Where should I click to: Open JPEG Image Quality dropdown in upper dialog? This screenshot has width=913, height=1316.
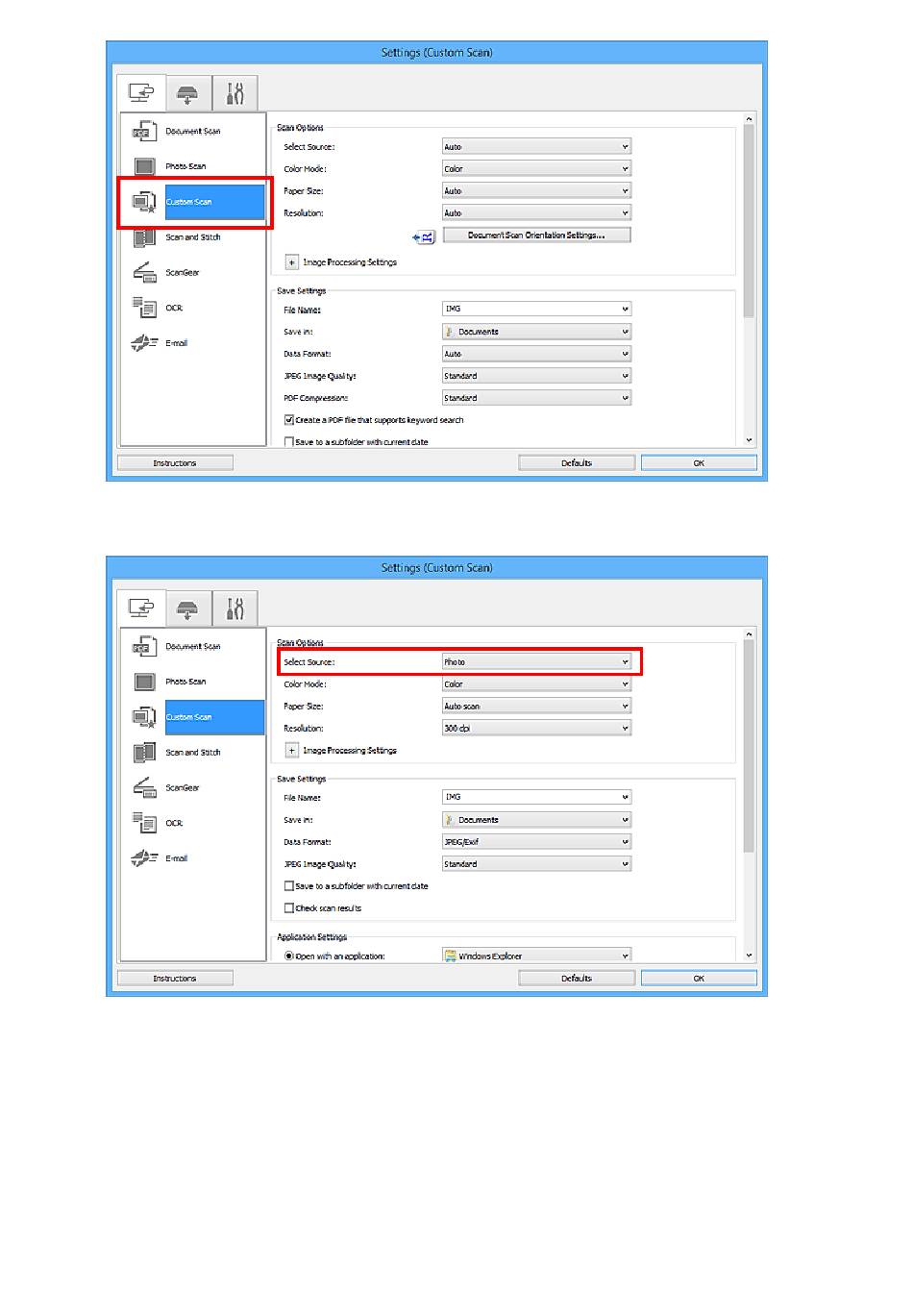[536, 376]
